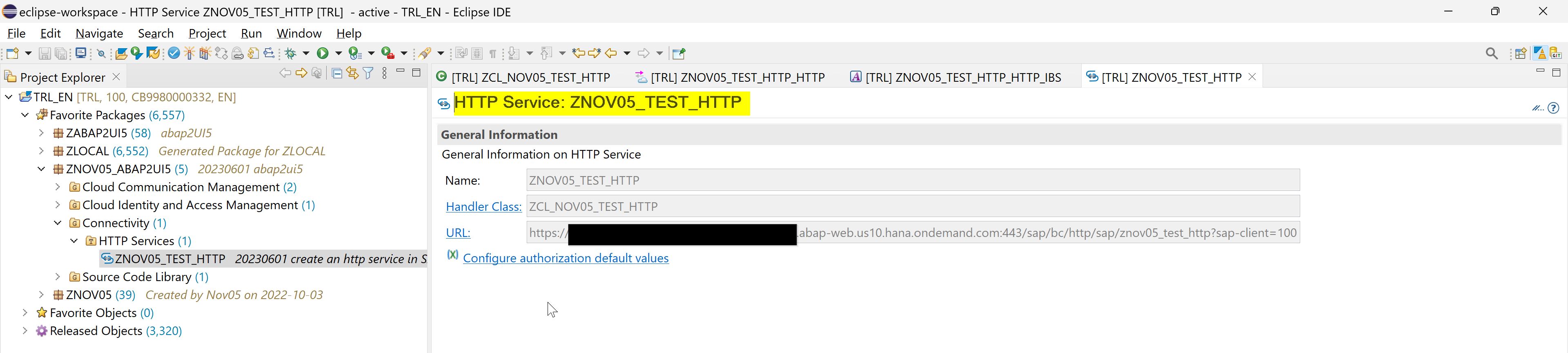This screenshot has width=1568, height=353.
Task: Collapse the ZNOV05_ABAP2UI5 package
Action: point(41,169)
